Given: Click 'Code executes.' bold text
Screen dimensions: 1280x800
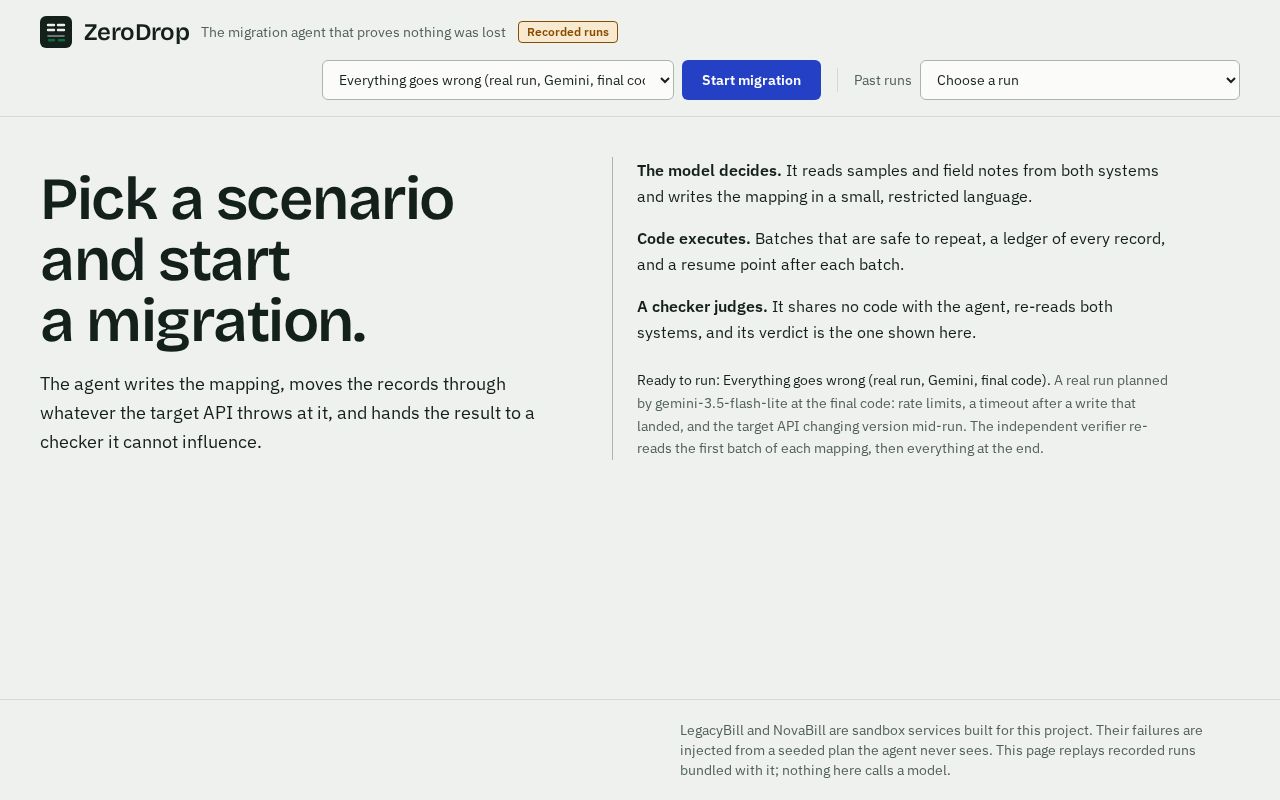Looking at the screenshot, I should [694, 238].
